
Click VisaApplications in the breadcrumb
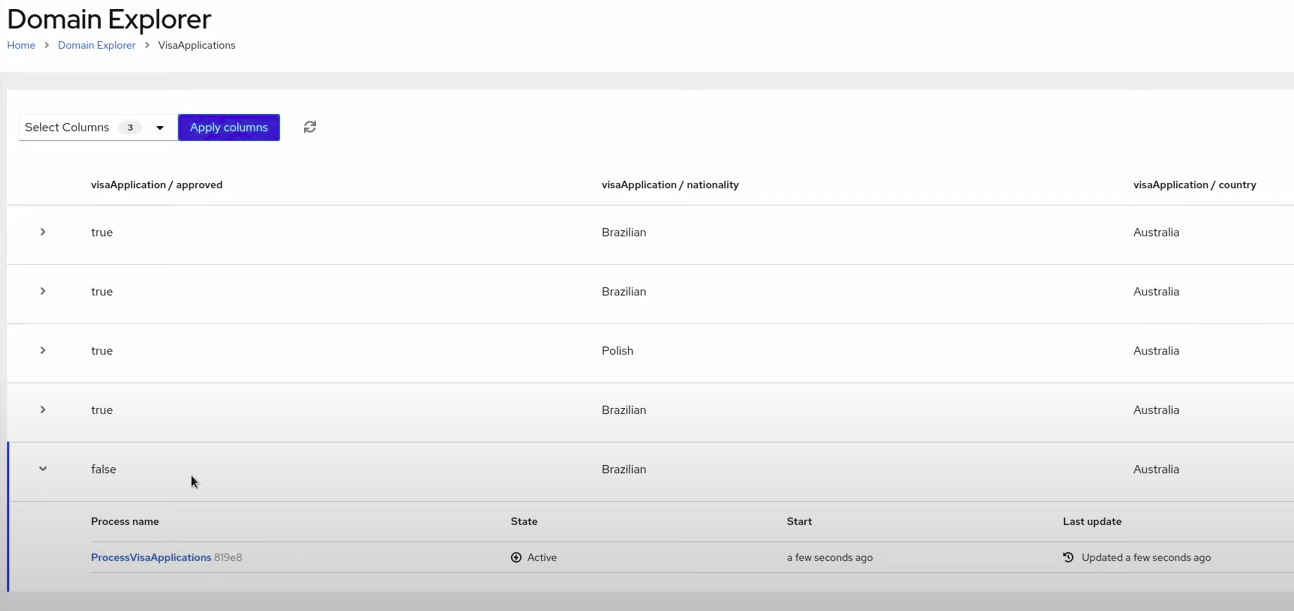[197, 45]
